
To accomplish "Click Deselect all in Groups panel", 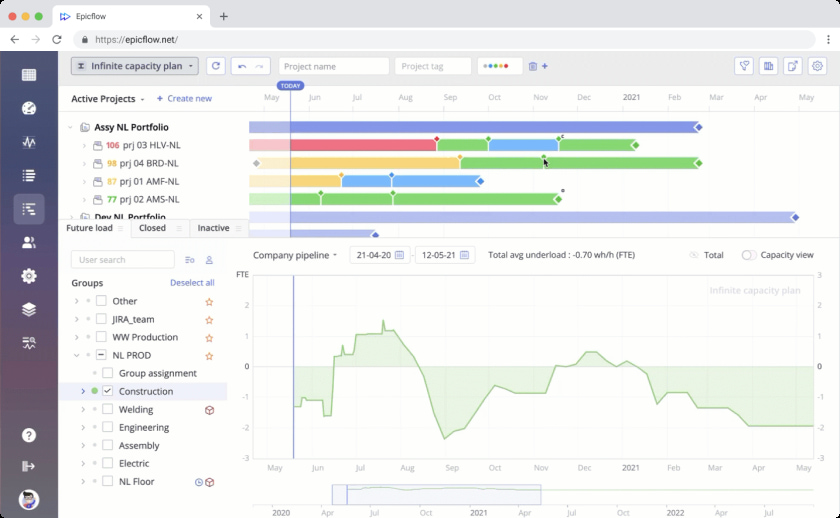I will [192, 283].
